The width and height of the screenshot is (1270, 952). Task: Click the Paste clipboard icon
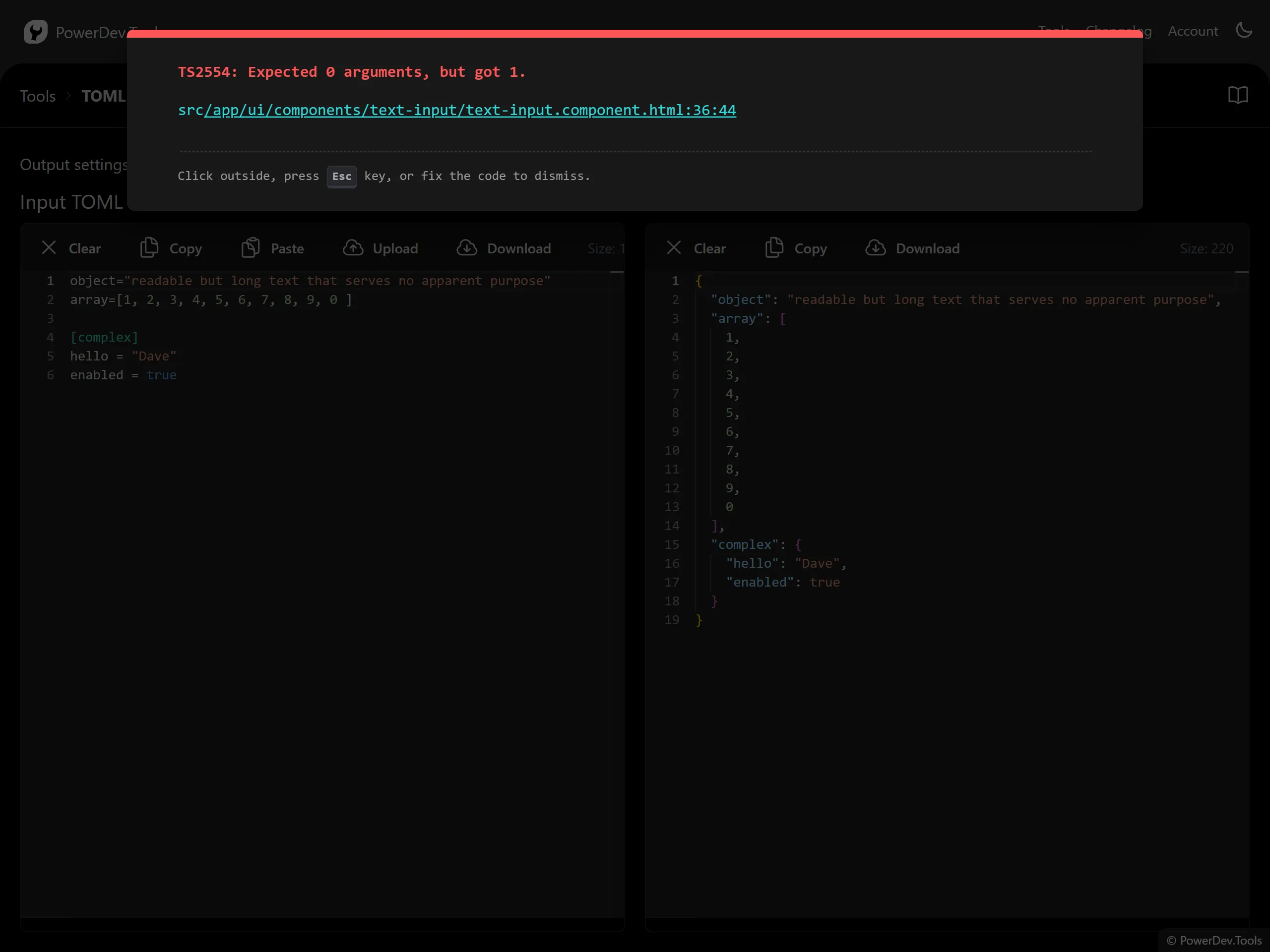(x=251, y=248)
